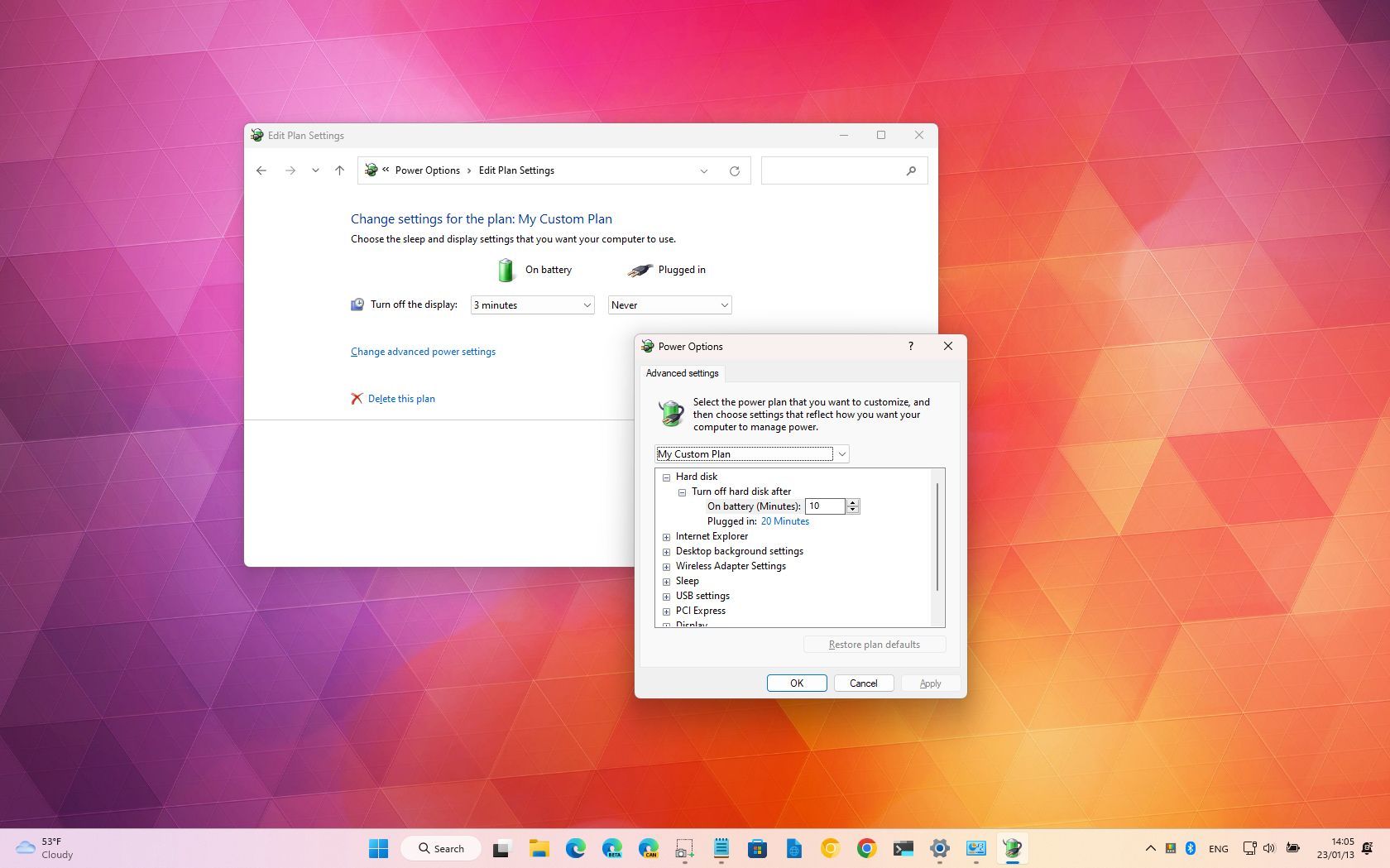The width and height of the screenshot is (1390, 868).
Task: Switch to the Advanced settings tab
Action: pos(681,373)
